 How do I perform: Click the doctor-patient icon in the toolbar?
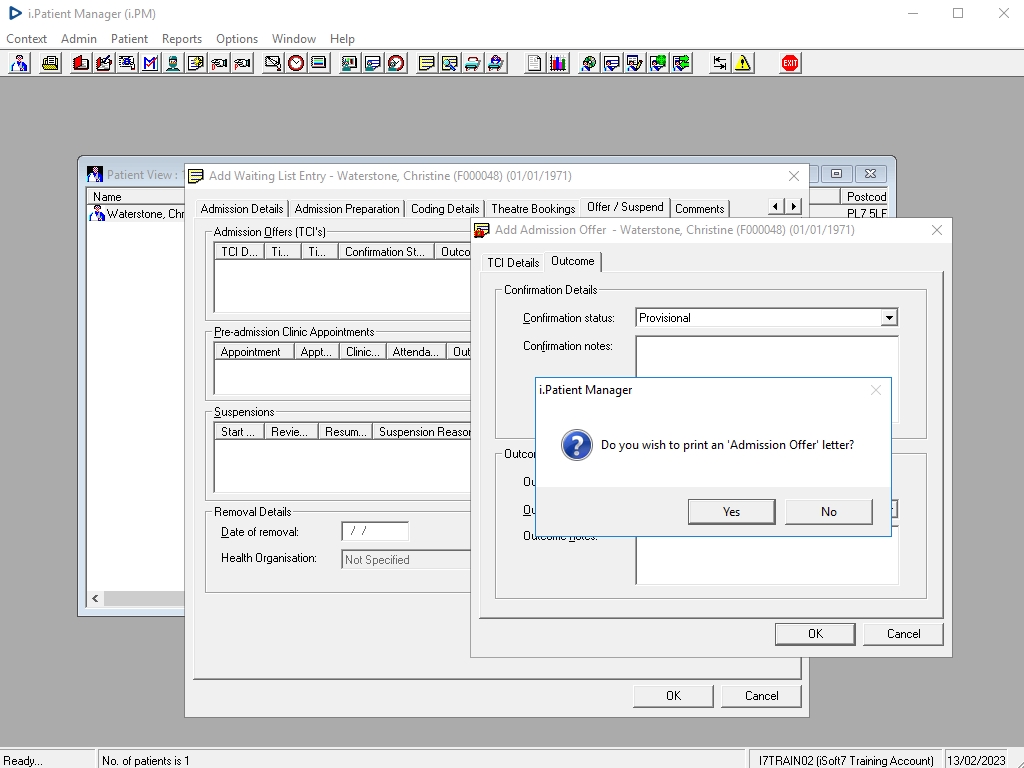point(20,63)
